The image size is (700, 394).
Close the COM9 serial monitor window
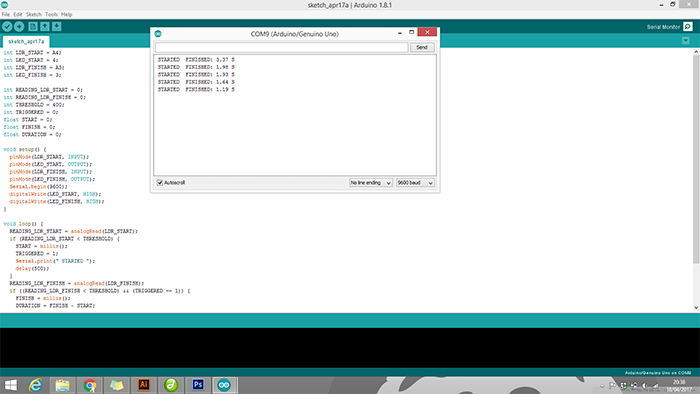point(427,32)
